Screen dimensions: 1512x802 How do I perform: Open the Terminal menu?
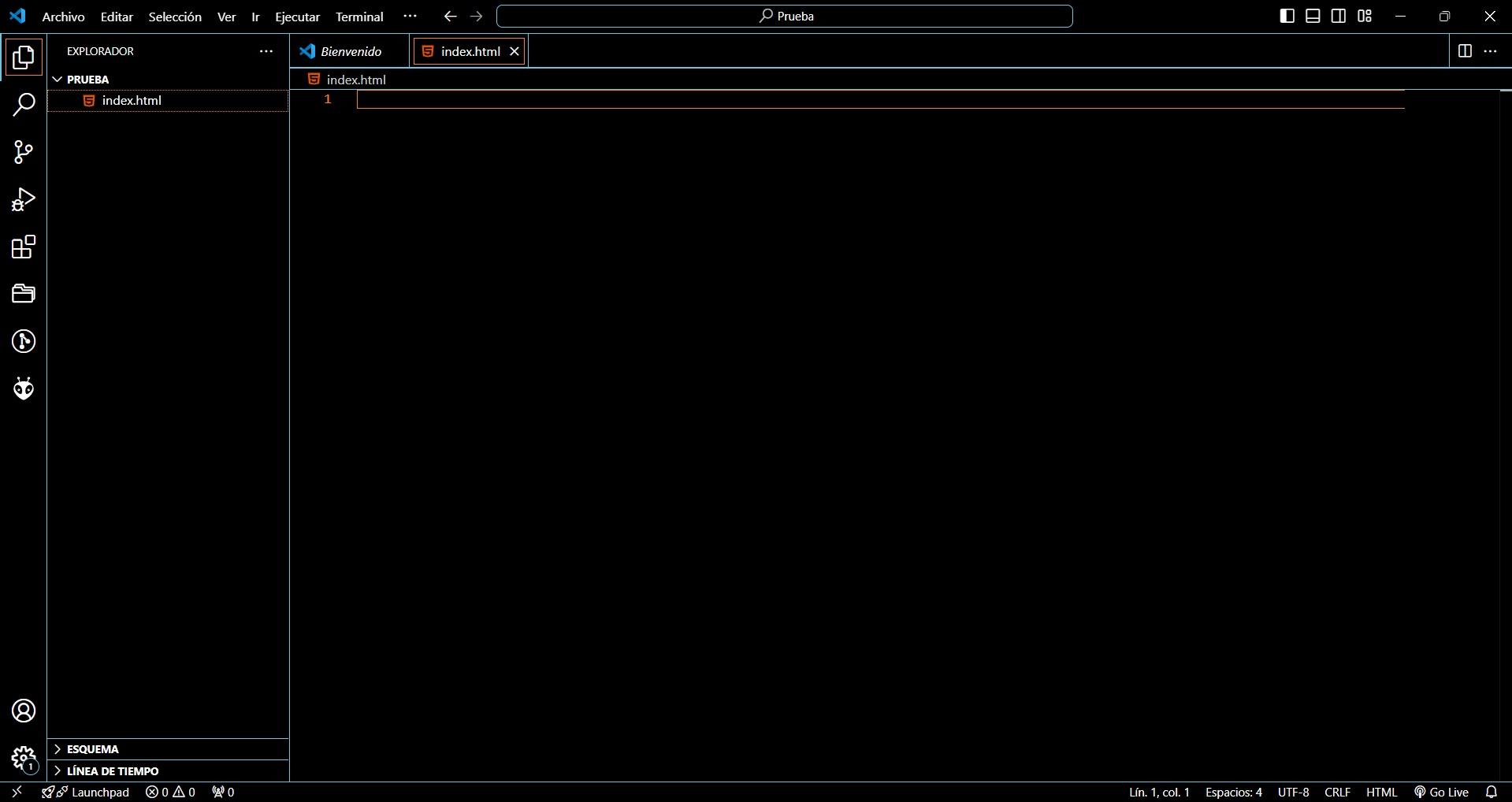pos(359,16)
